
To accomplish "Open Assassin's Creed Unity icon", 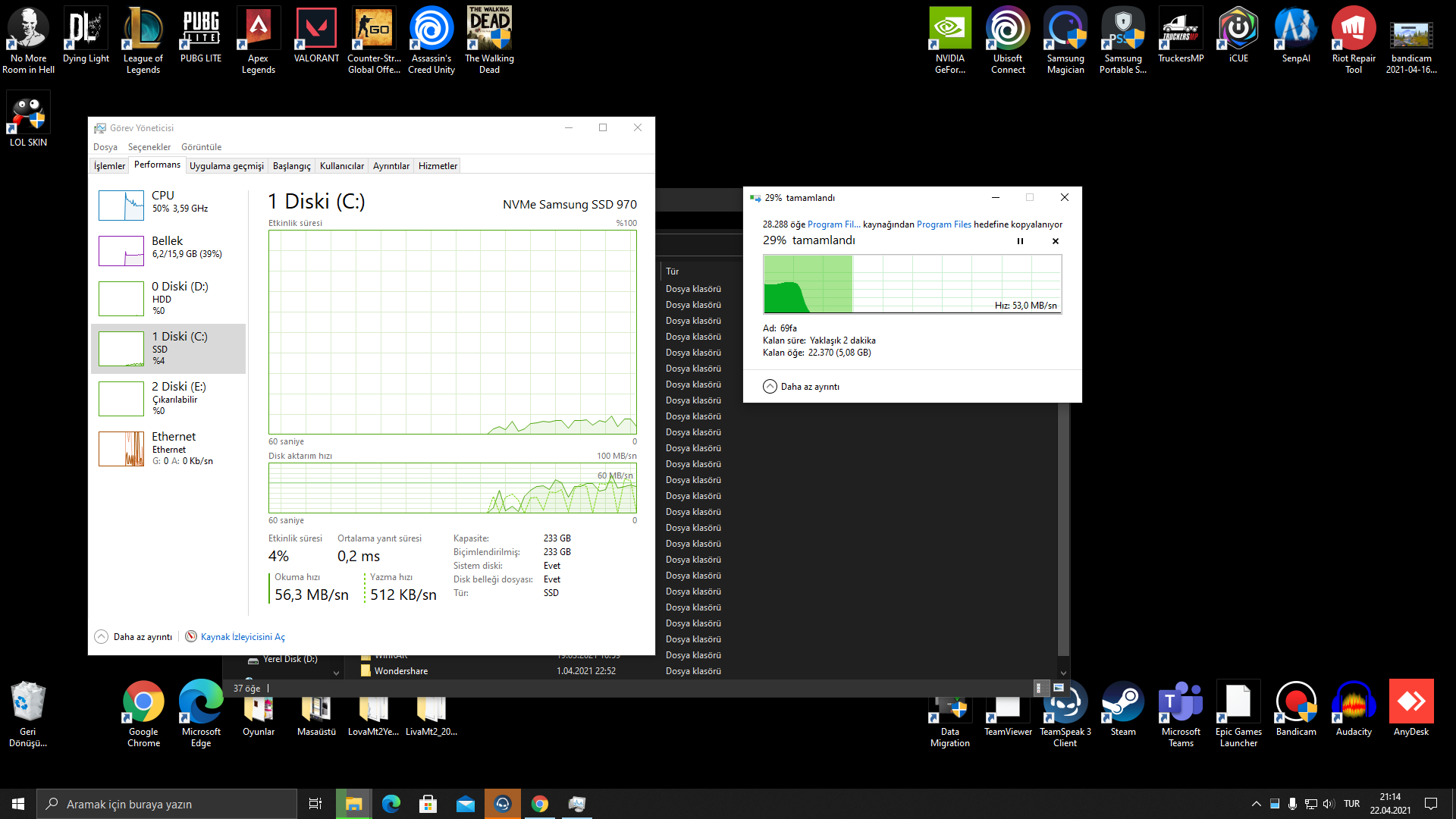I will coord(431,41).
